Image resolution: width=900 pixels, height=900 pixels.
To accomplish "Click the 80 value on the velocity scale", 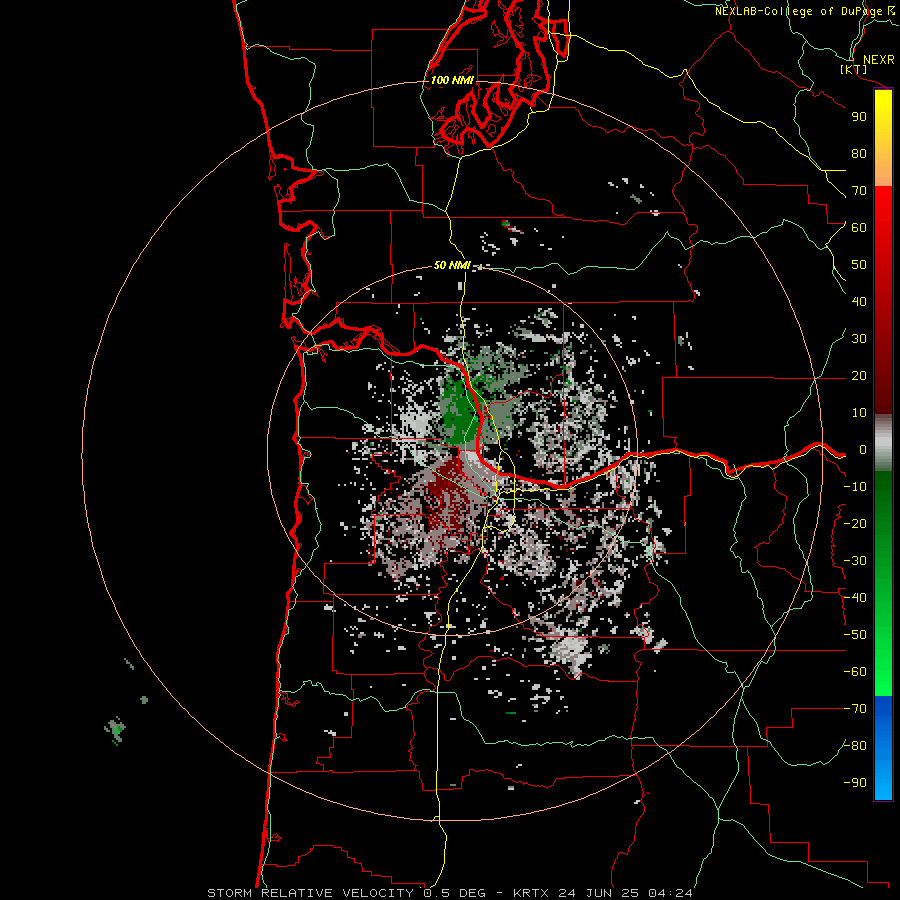I will 859,153.
